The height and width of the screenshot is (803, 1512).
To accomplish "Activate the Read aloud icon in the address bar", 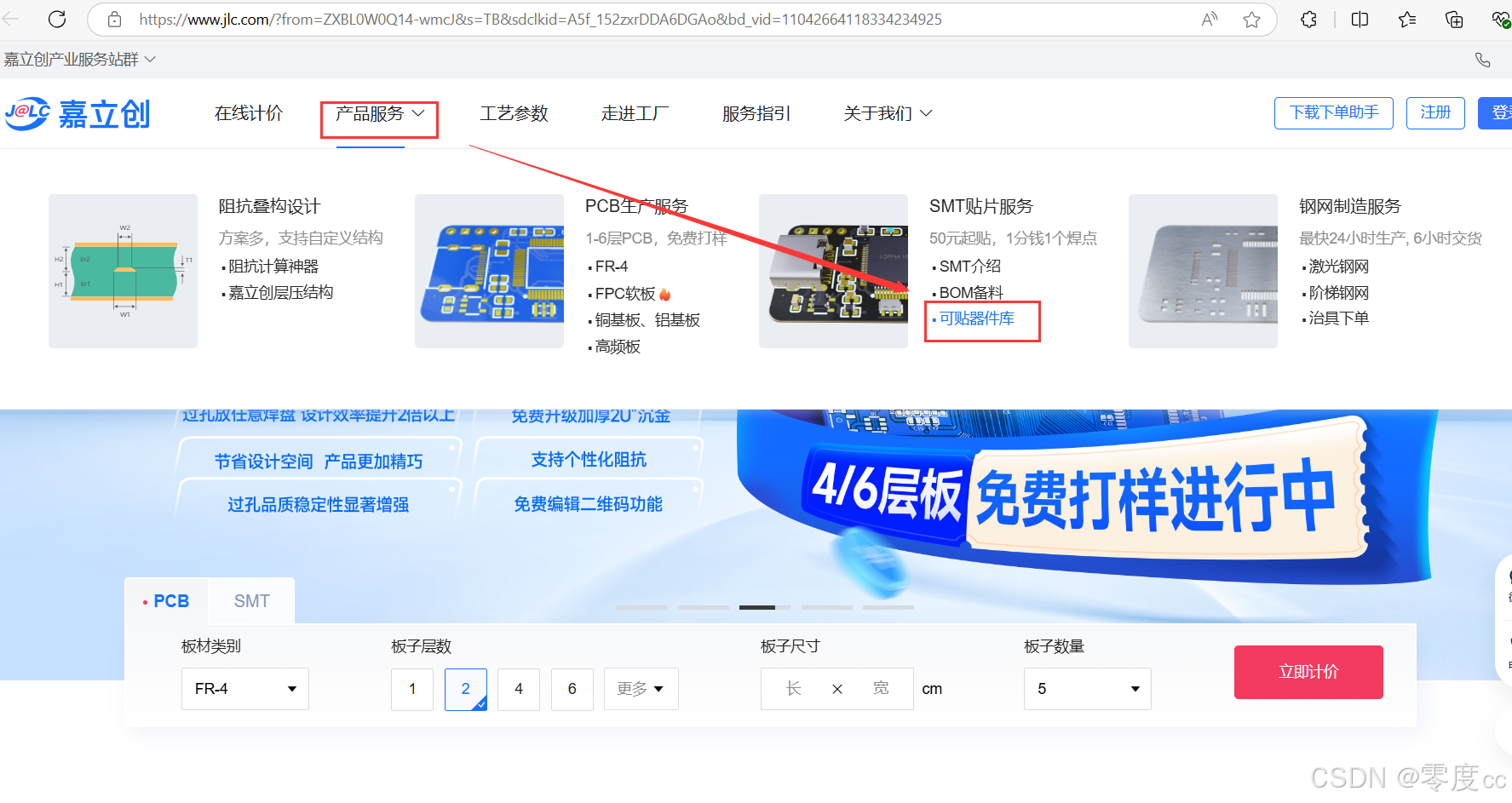I will pyautogui.click(x=1210, y=19).
